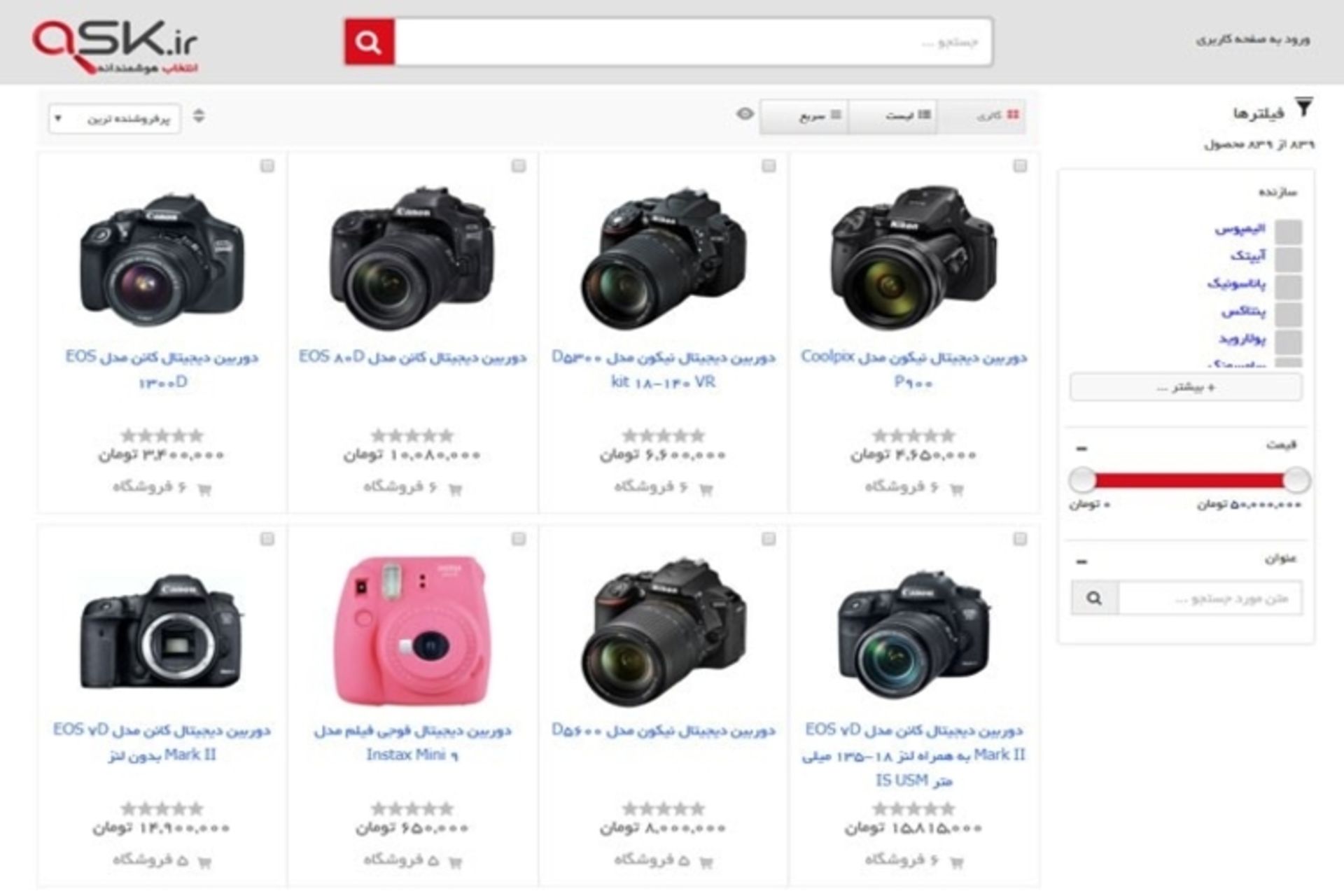Viewport: 1344px width, 896px height.
Task: Click star rating of Nikon Coolpix P900
Action: coord(913,435)
